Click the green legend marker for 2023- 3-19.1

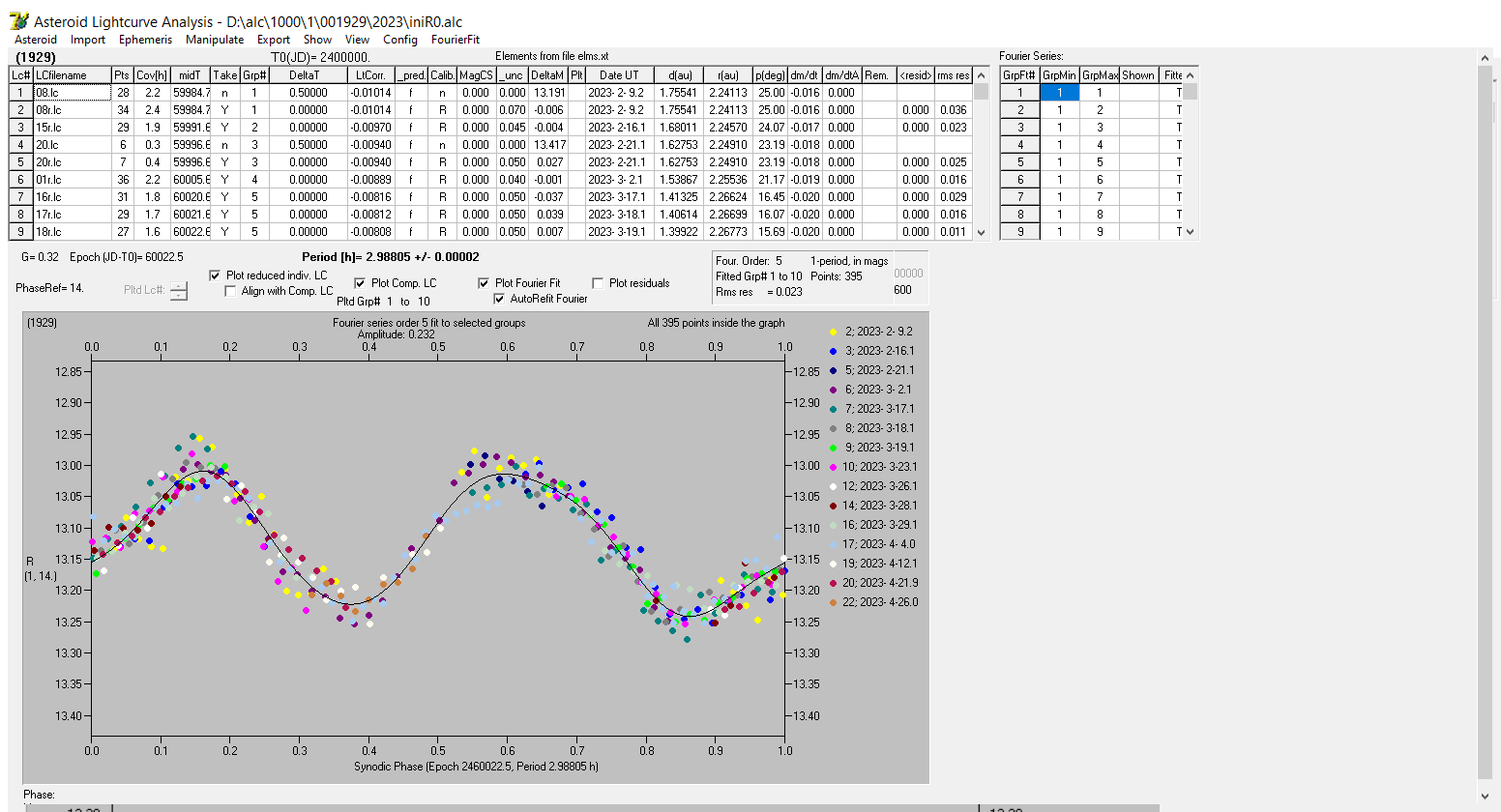833,448
